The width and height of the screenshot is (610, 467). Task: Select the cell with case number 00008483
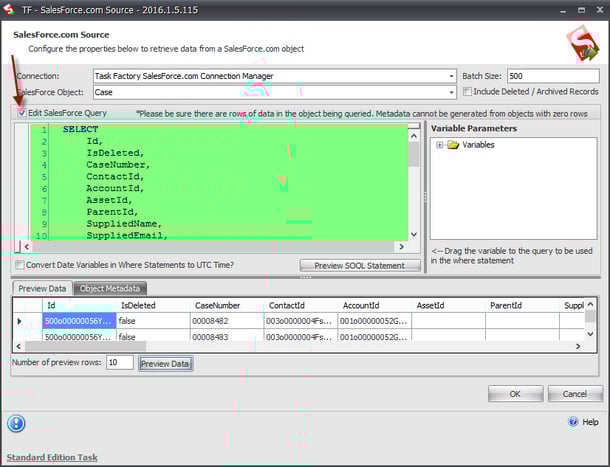click(227, 336)
